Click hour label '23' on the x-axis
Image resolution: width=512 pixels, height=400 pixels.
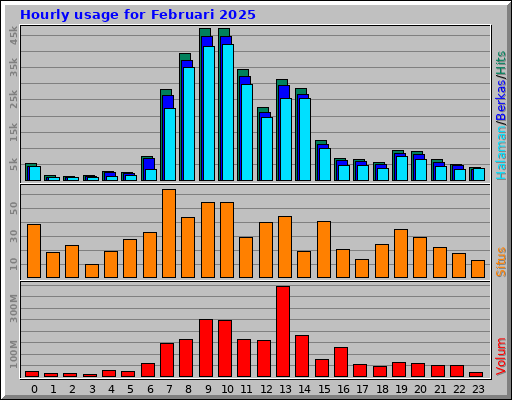click(x=478, y=389)
